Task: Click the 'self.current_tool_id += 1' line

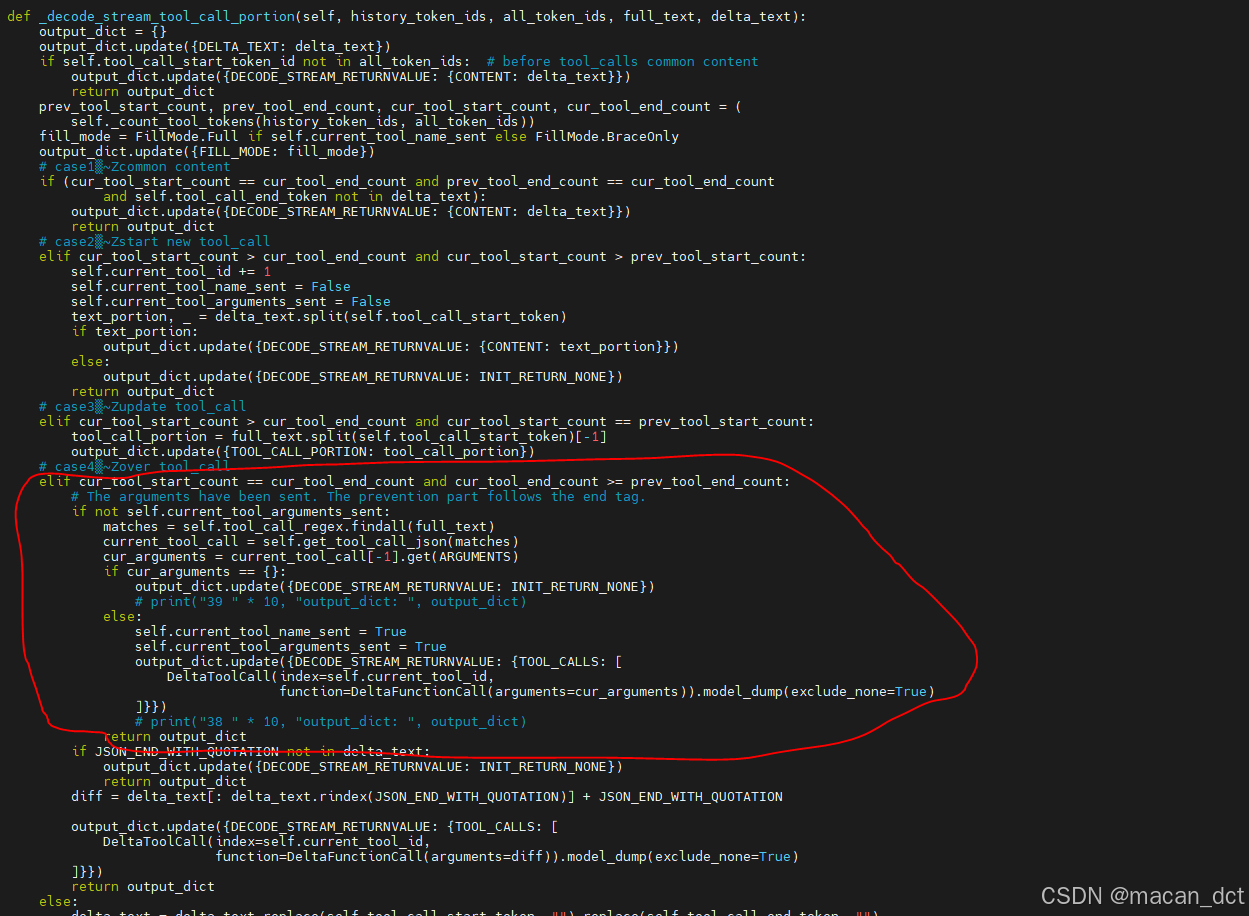Action: [x=171, y=271]
